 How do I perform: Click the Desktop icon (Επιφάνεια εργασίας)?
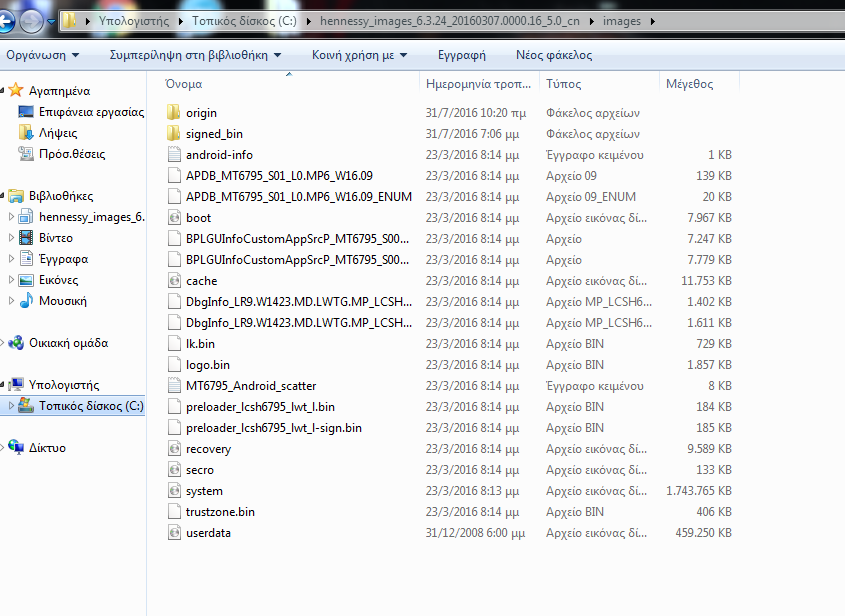tap(26, 112)
